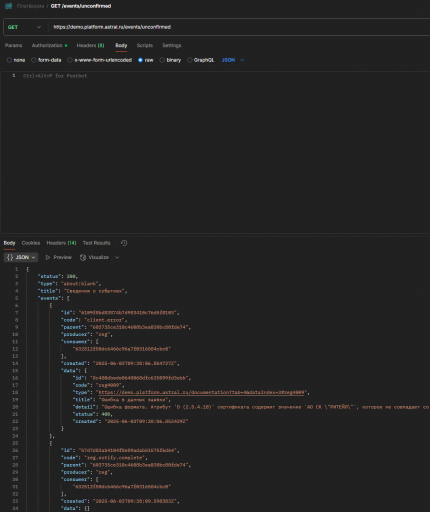430x512 pixels.
Task: Click the "created" line on row 14
Action: click(x=120, y=363)
